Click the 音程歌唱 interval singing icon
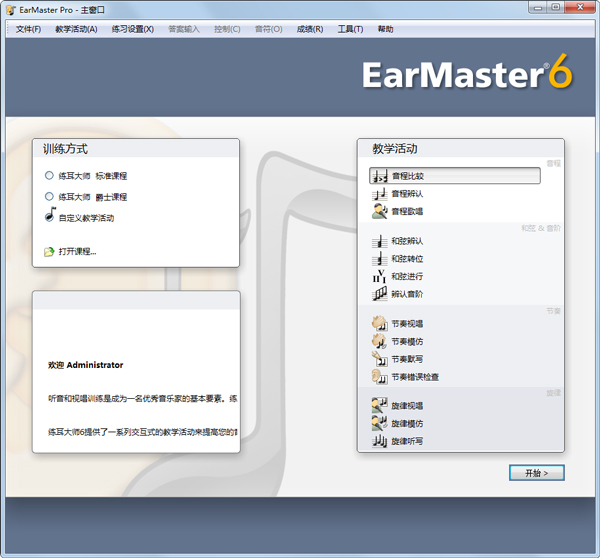Image resolution: width=600 pixels, height=558 pixels. (x=380, y=211)
